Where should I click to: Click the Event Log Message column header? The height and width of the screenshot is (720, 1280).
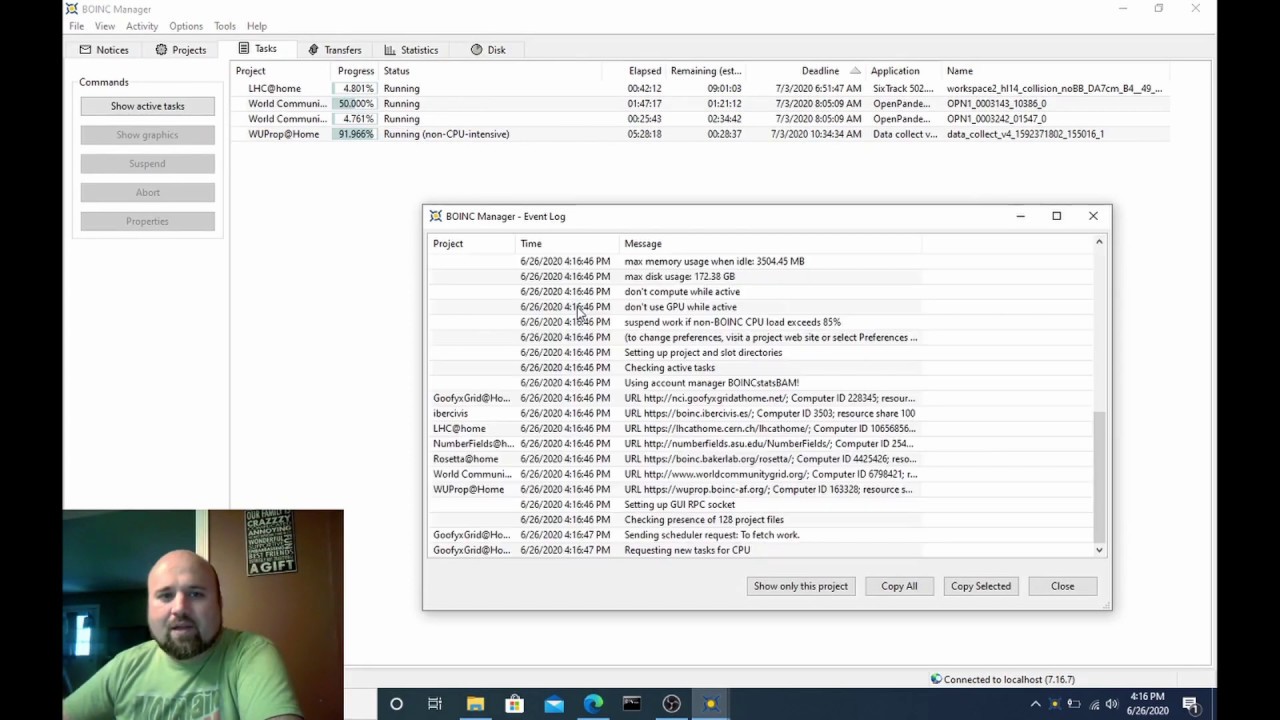pos(770,243)
